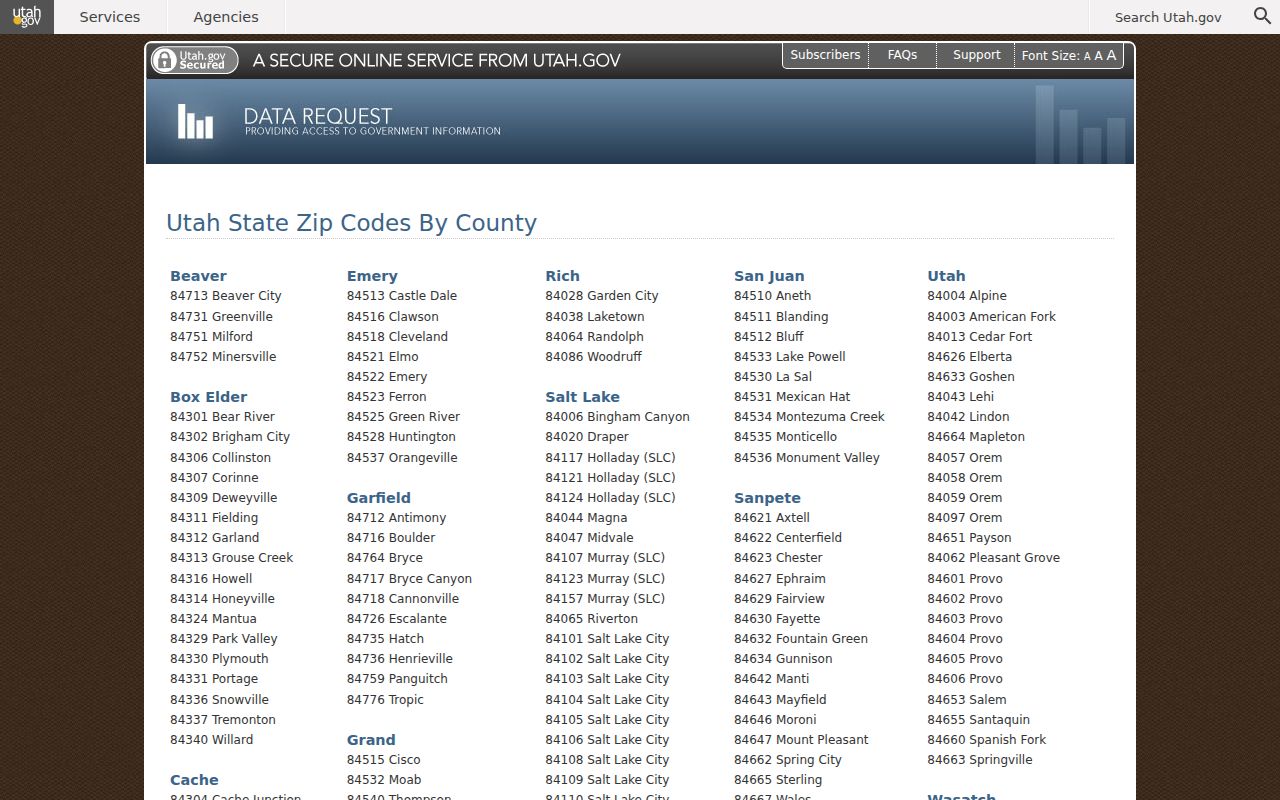This screenshot has height=800, width=1280.
Task: Click the utah.gov logo icon
Action: (27, 17)
